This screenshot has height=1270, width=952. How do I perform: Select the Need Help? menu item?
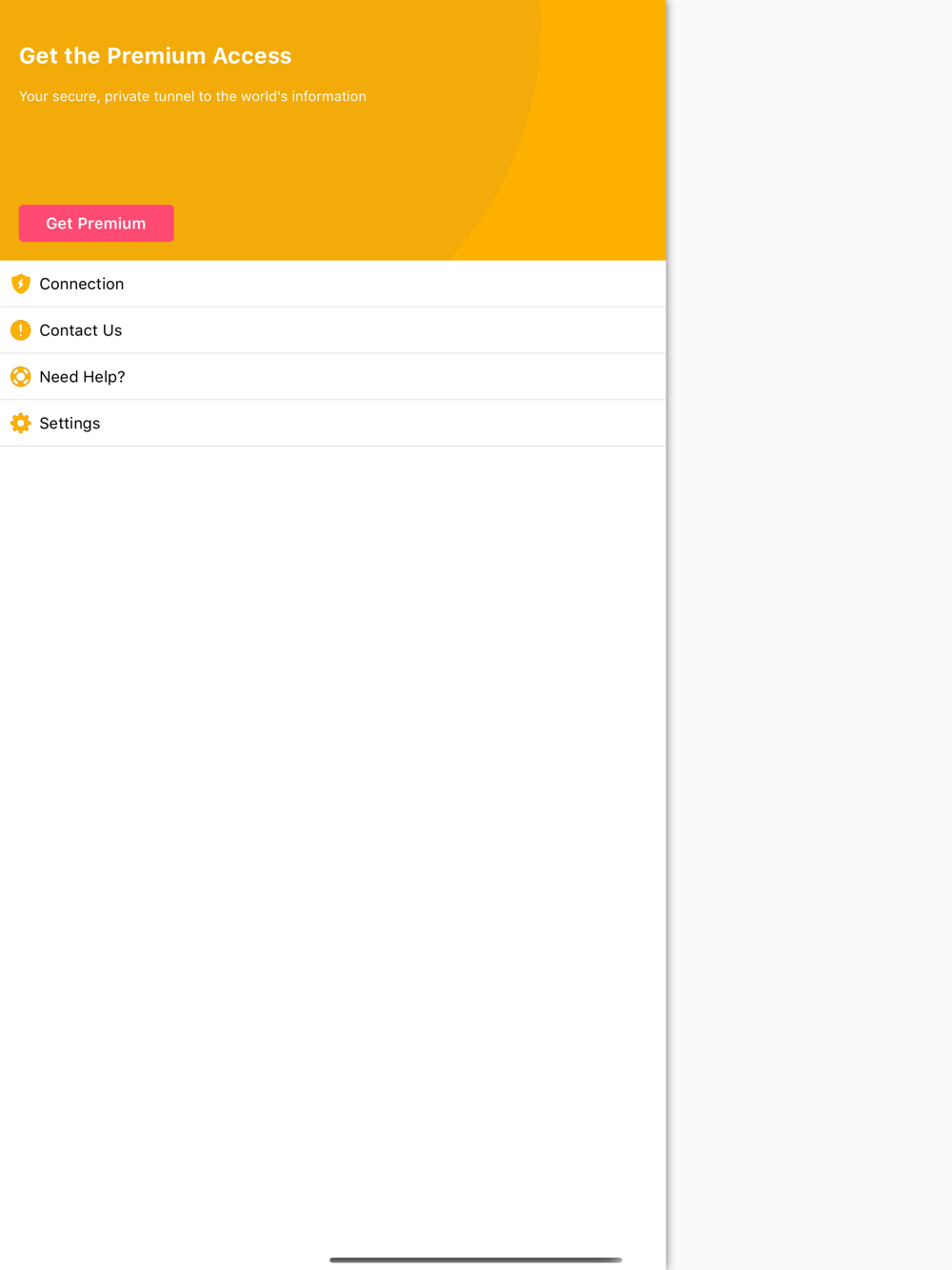(333, 377)
